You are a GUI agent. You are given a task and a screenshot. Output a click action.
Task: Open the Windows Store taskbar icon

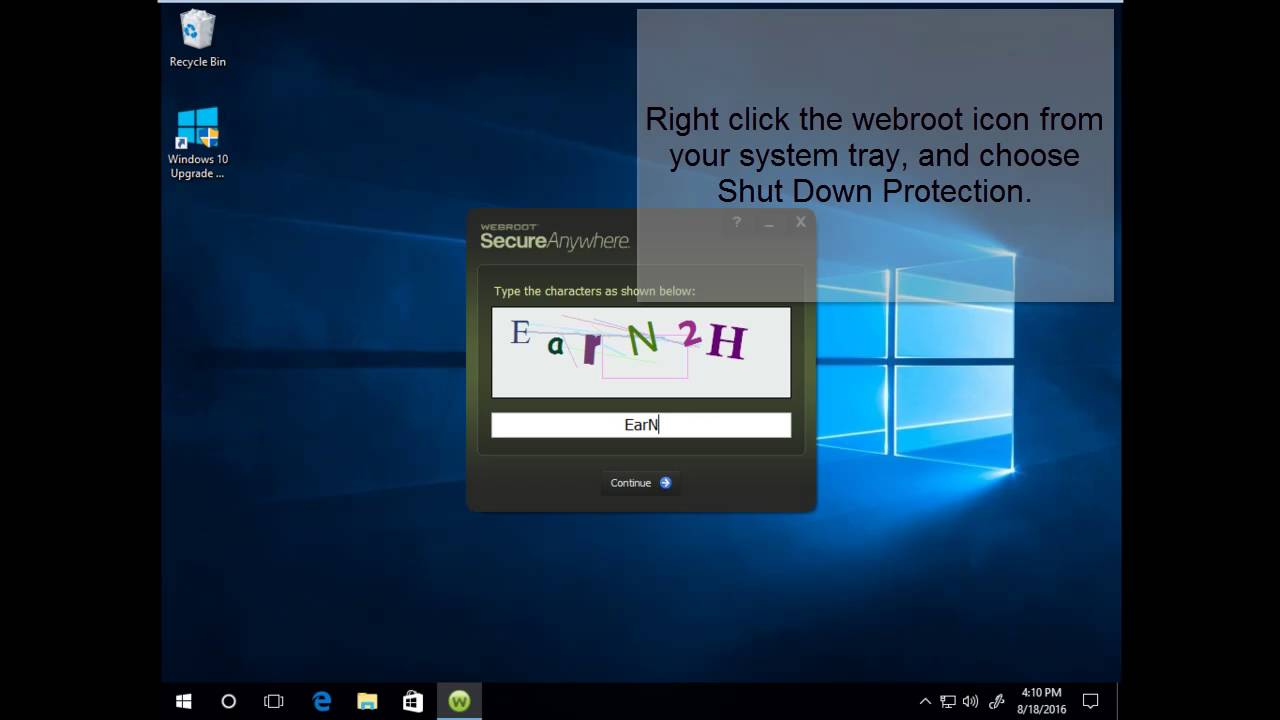413,702
